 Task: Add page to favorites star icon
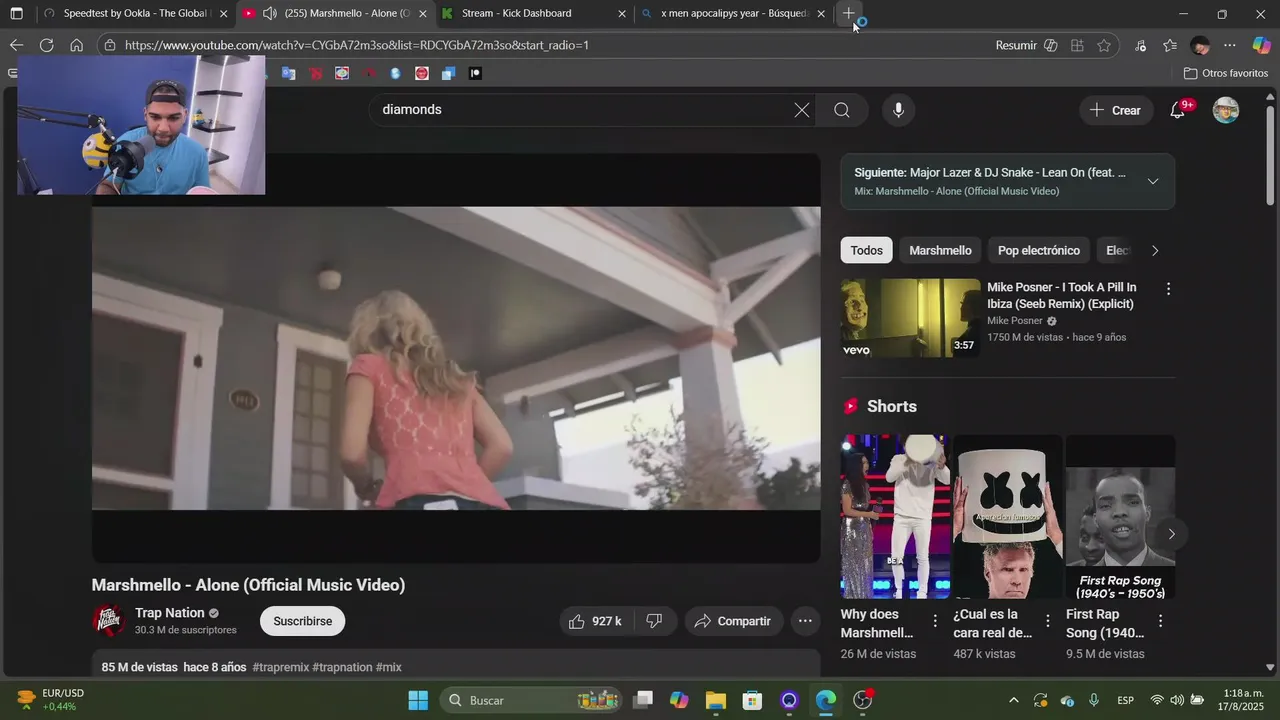(1104, 45)
